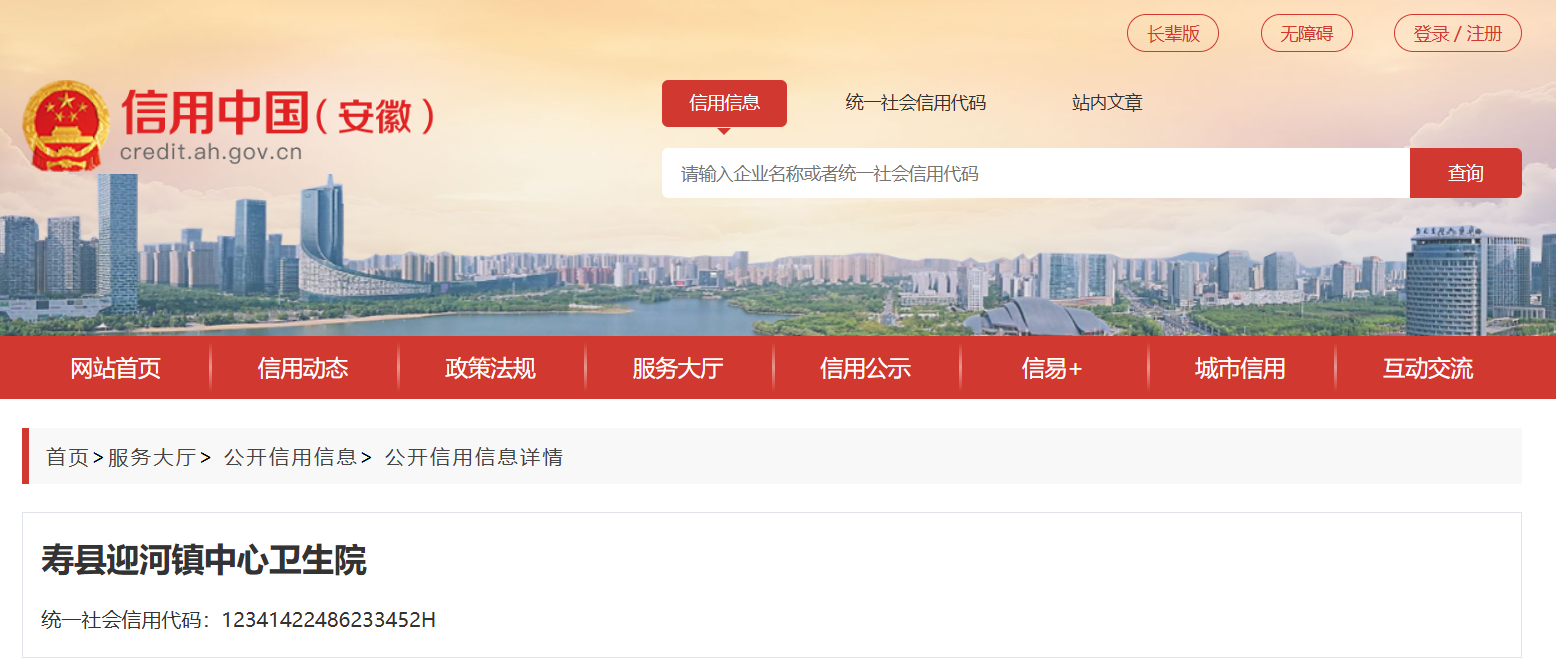Open the 政策法规 navigation item
1556x670 pixels.
tap(490, 368)
